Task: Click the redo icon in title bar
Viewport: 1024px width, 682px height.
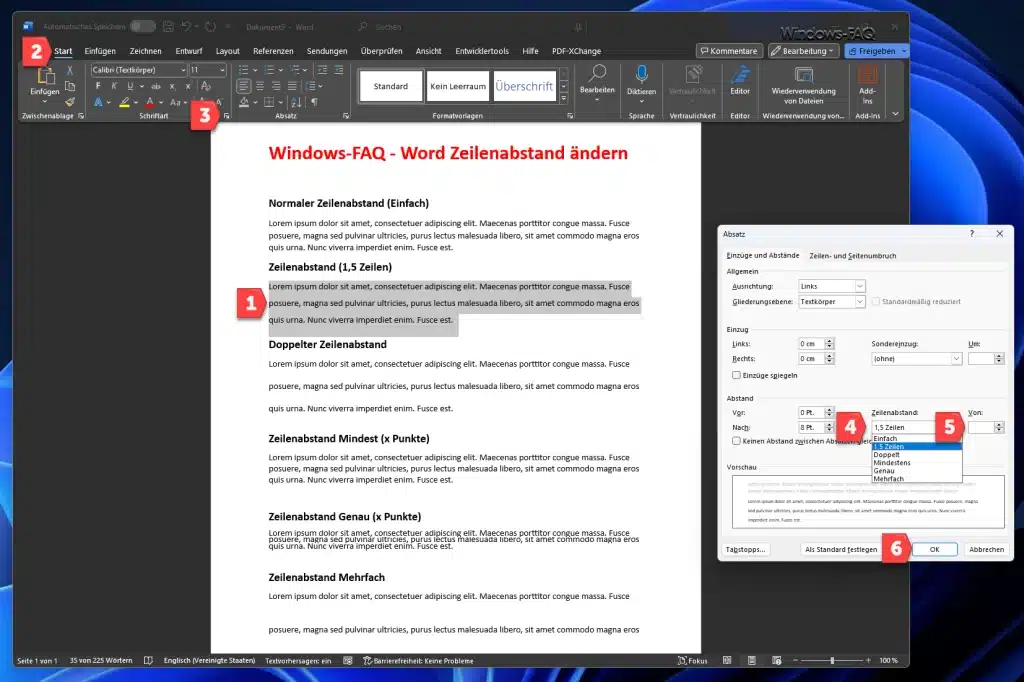Action: point(210,27)
